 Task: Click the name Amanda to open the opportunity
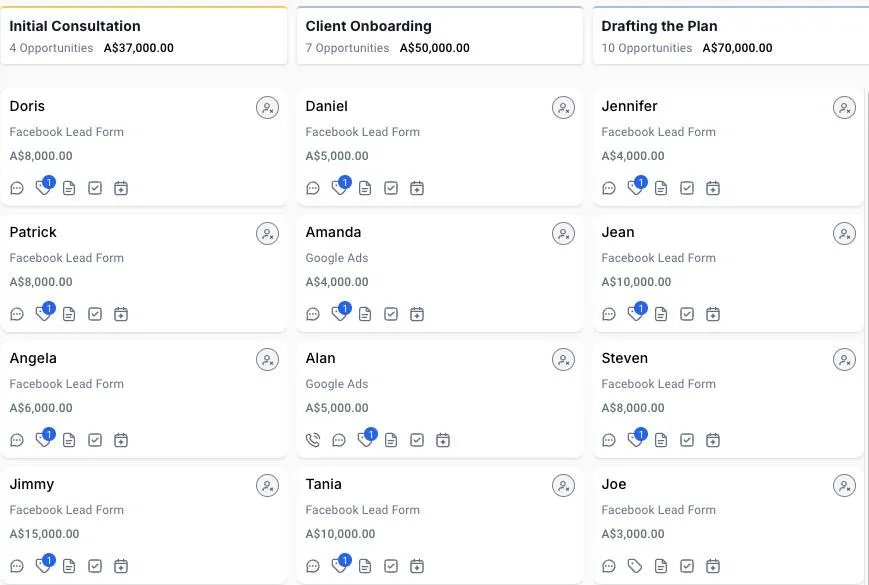click(x=333, y=232)
